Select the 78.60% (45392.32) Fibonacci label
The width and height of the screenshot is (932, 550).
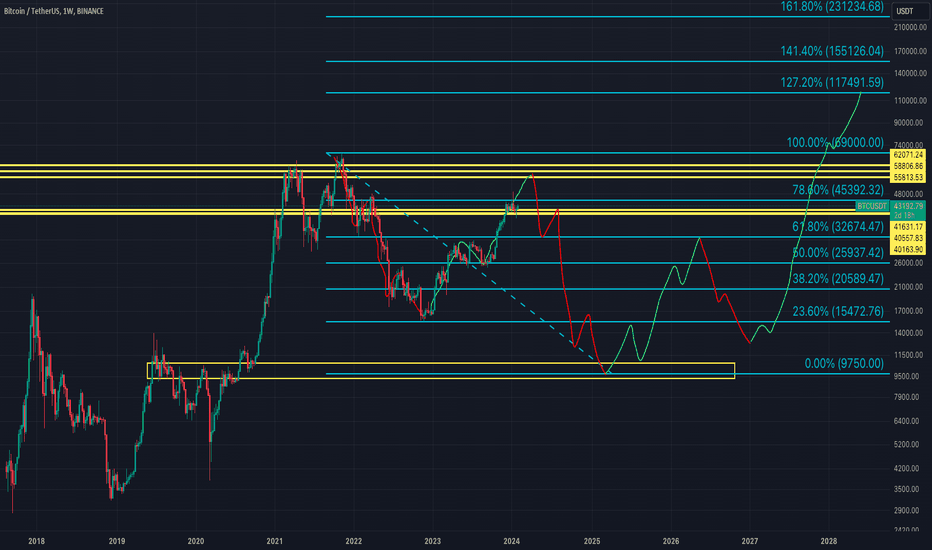coord(837,190)
